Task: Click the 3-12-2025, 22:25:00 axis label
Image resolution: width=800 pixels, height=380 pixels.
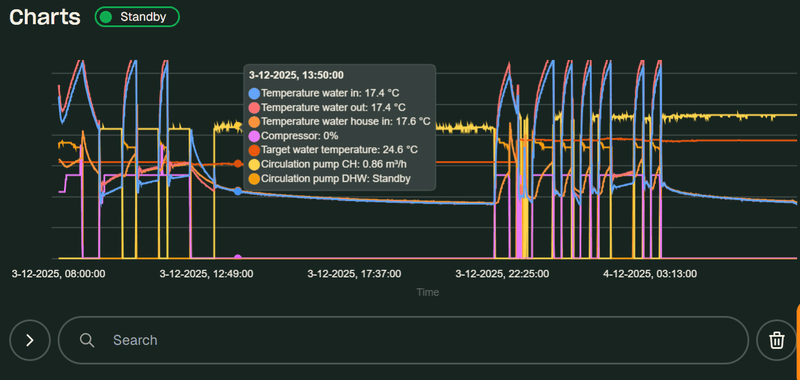Action: coord(502,274)
